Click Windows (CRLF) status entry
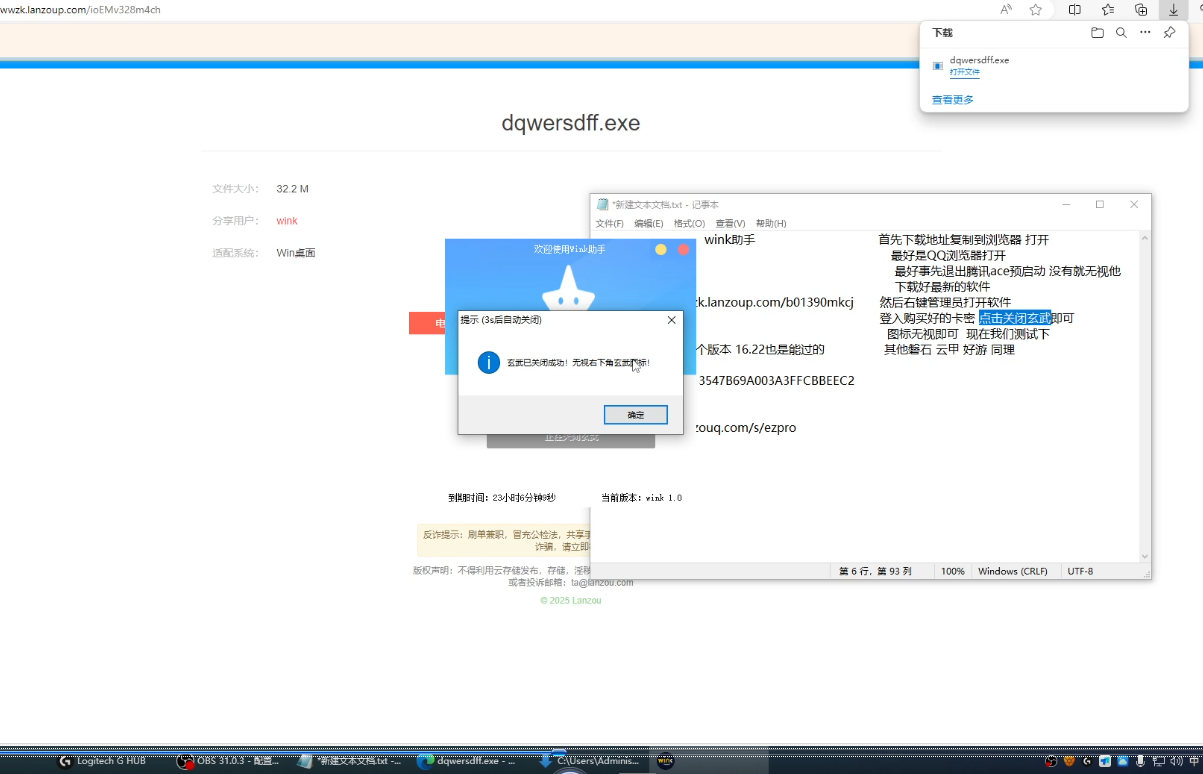Viewport: 1203px width, 774px height. point(1013,571)
